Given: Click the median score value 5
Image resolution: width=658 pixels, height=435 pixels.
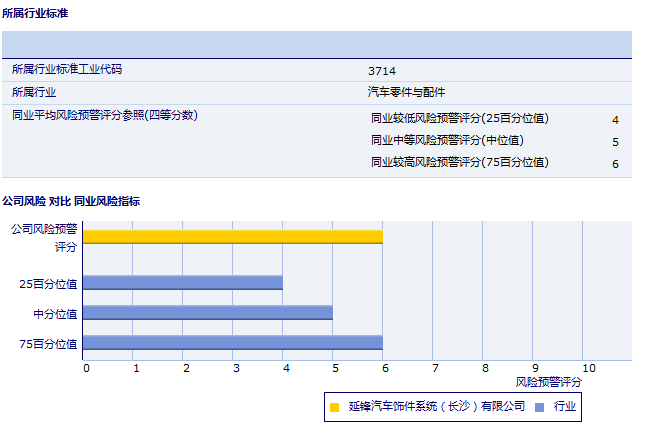Looking at the screenshot, I should 615,142.
